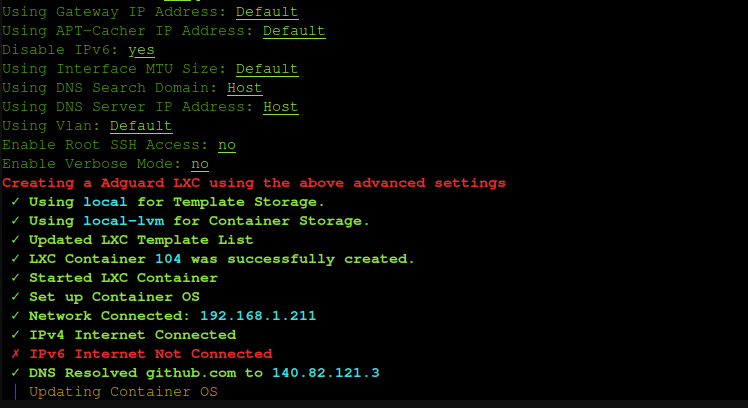Screen dimensions: 748x408
Task: Click the checkmark before Set up Container OS
Action: point(15,297)
